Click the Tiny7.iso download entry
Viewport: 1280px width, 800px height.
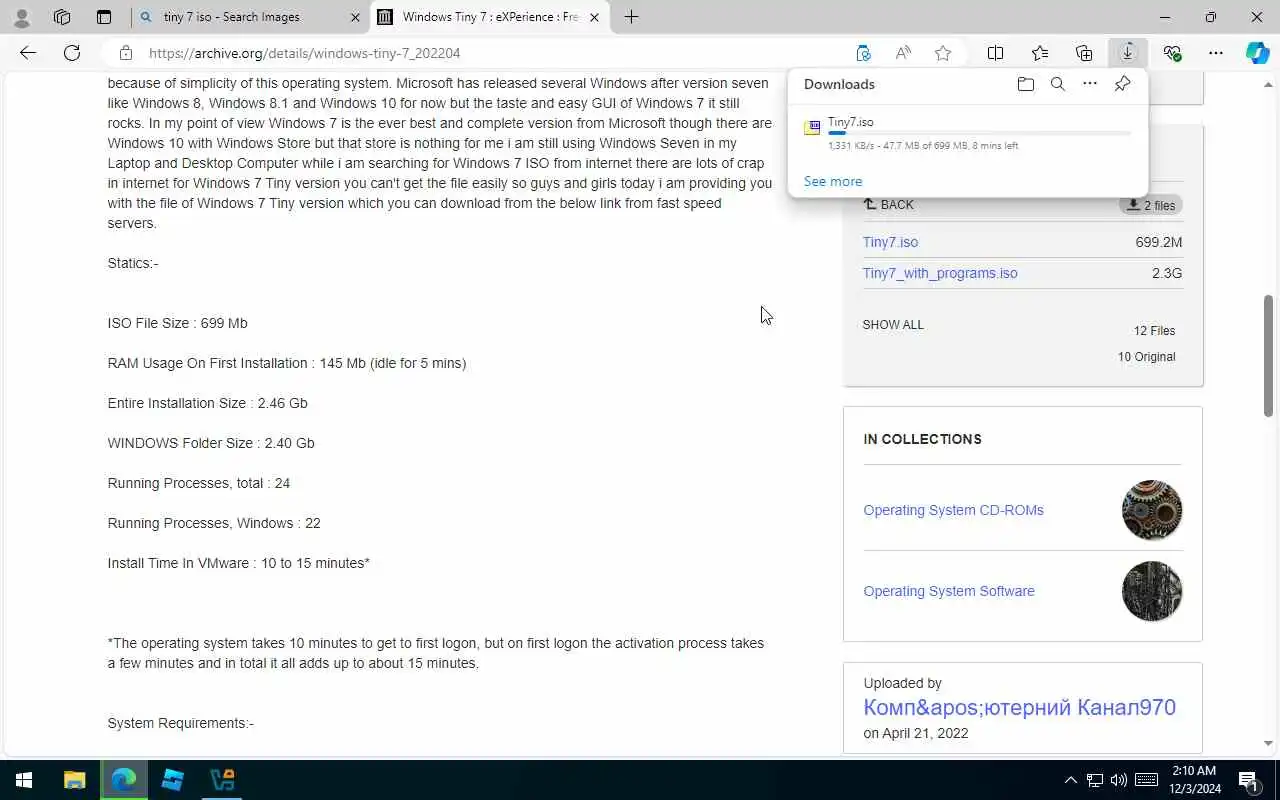968,133
